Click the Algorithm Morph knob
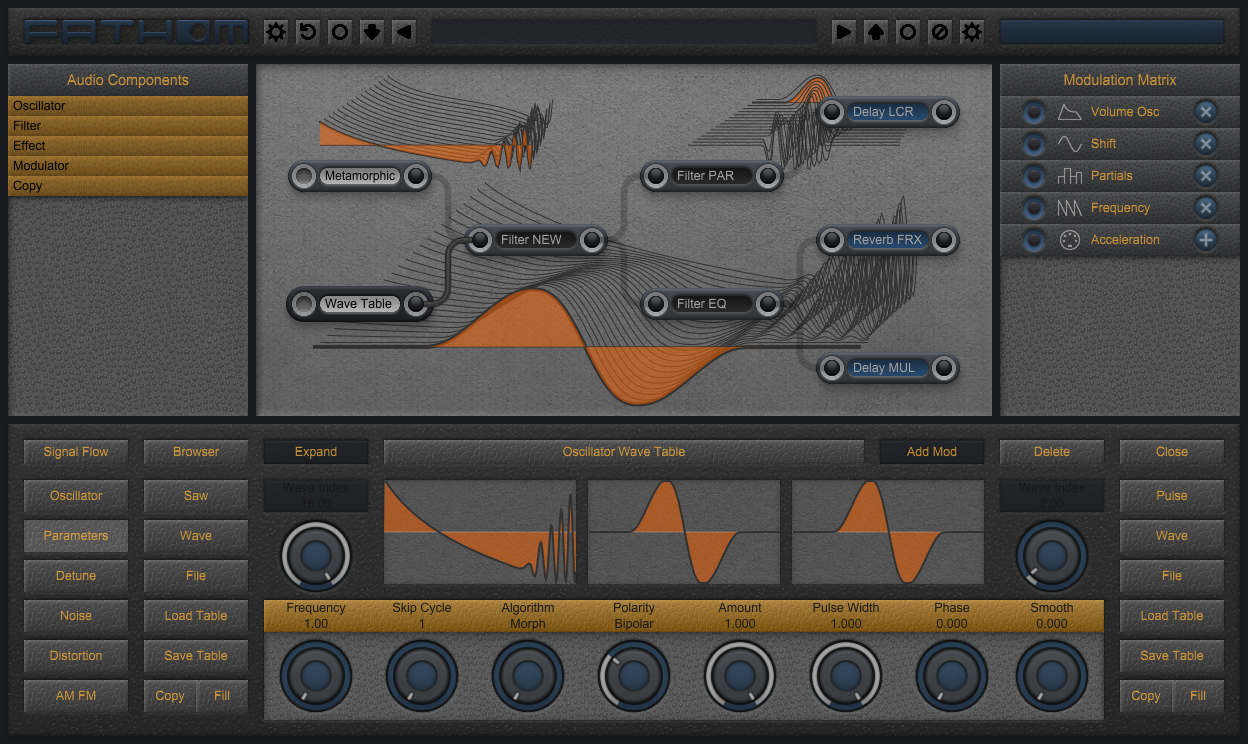 pos(528,676)
